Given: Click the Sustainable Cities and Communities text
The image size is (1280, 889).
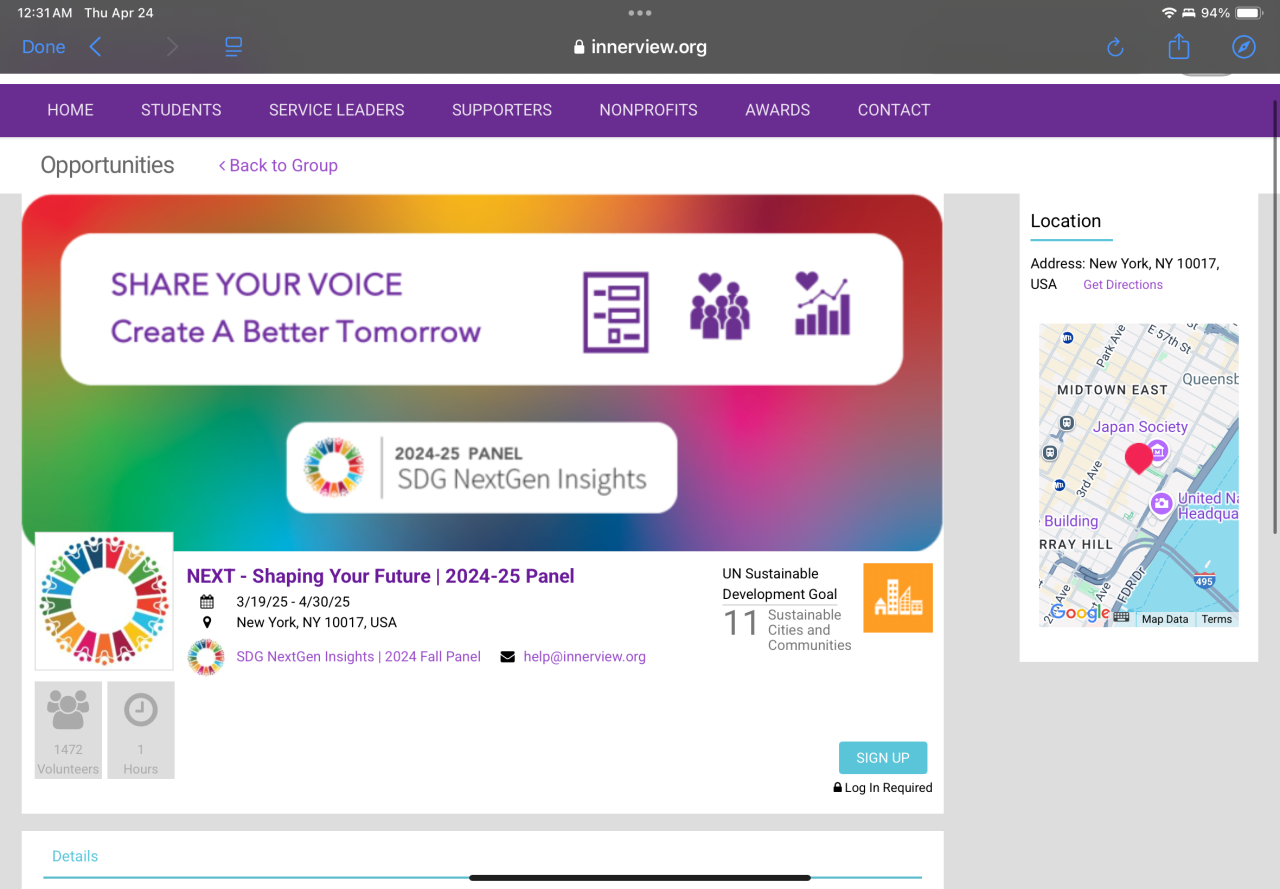Looking at the screenshot, I should (810, 630).
